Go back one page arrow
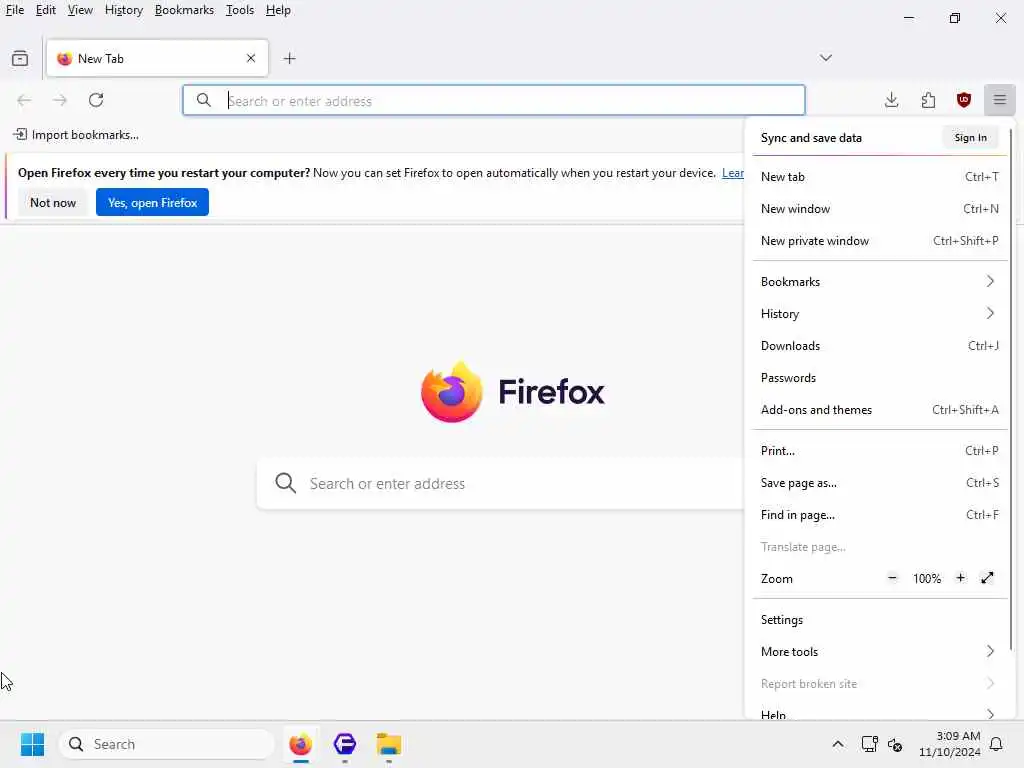The height and width of the screenshot is (768, 1024). [24, 100]
